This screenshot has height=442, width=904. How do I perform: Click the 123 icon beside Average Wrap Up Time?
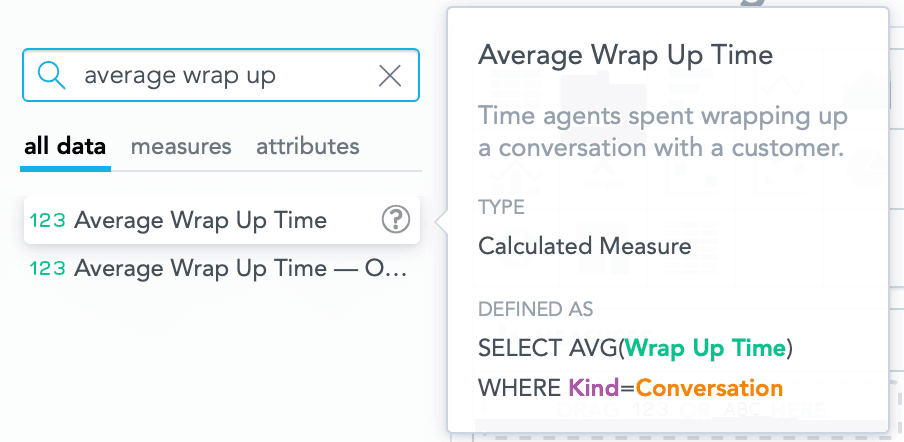click(x=48, y=220)
